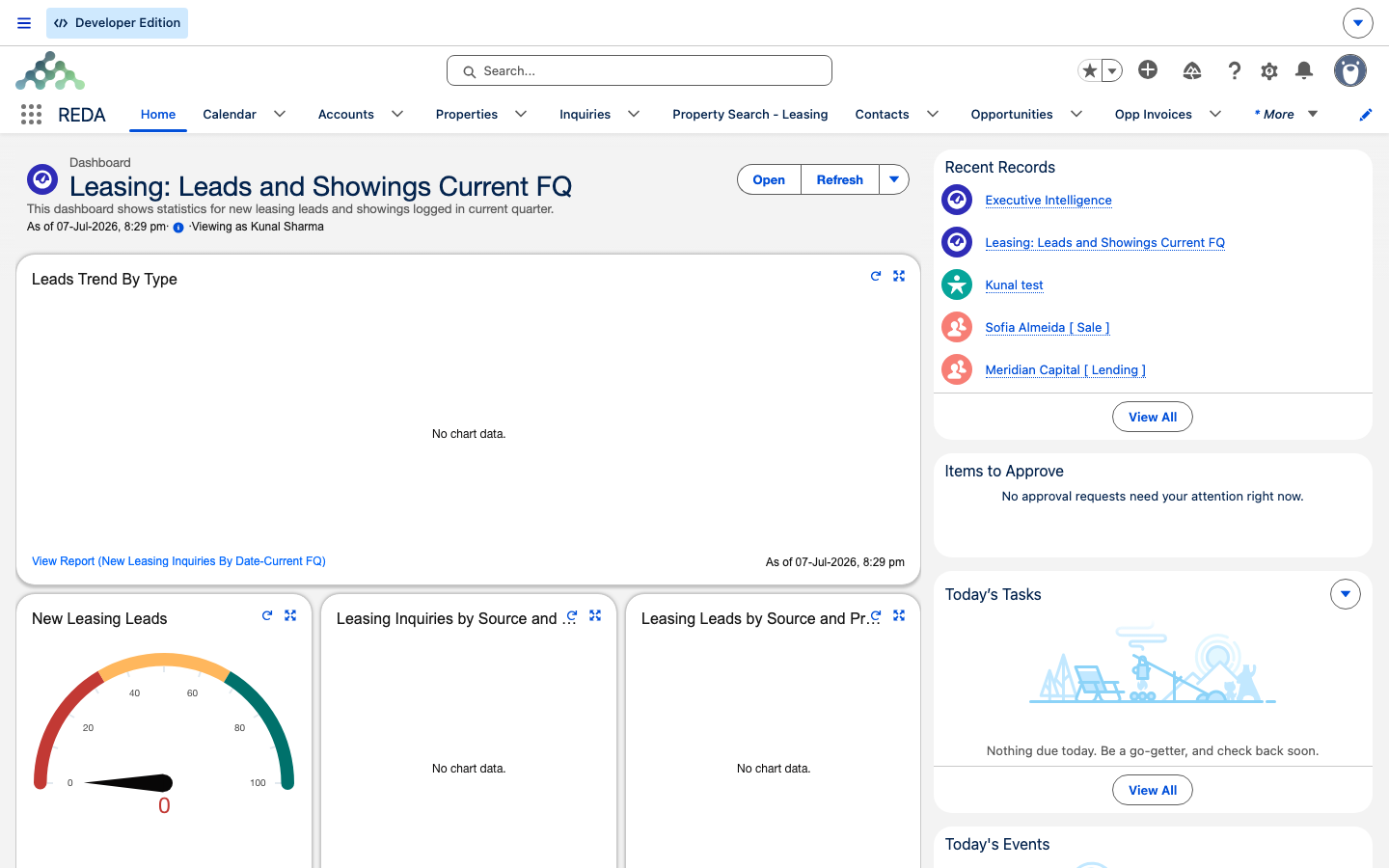Click into the global Search field
This screenshot has width=1389, height=868.
(x=640, y=70)
